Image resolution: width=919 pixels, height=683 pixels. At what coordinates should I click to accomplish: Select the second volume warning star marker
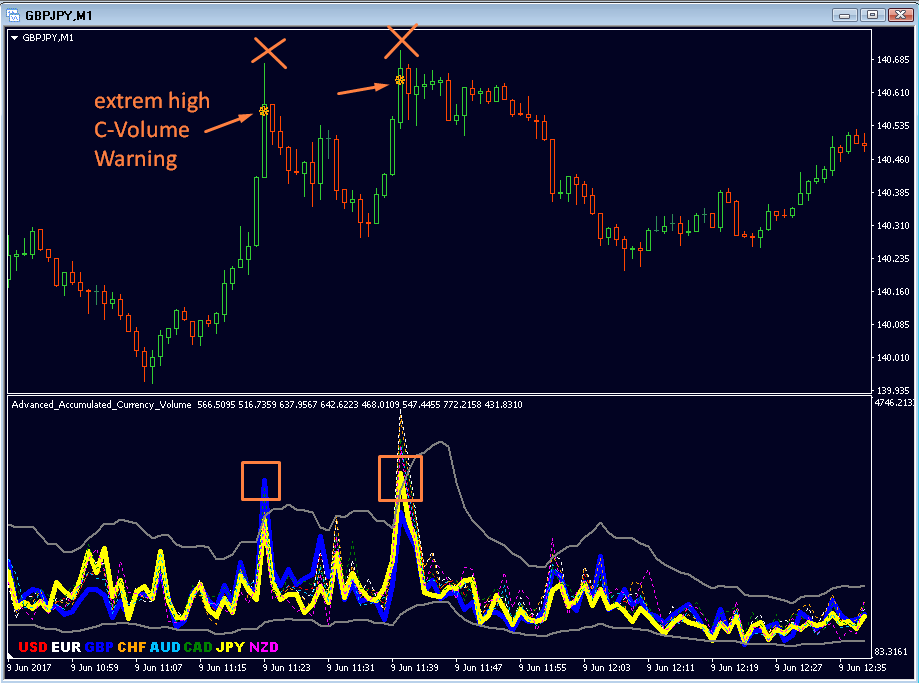click(400, 80)
